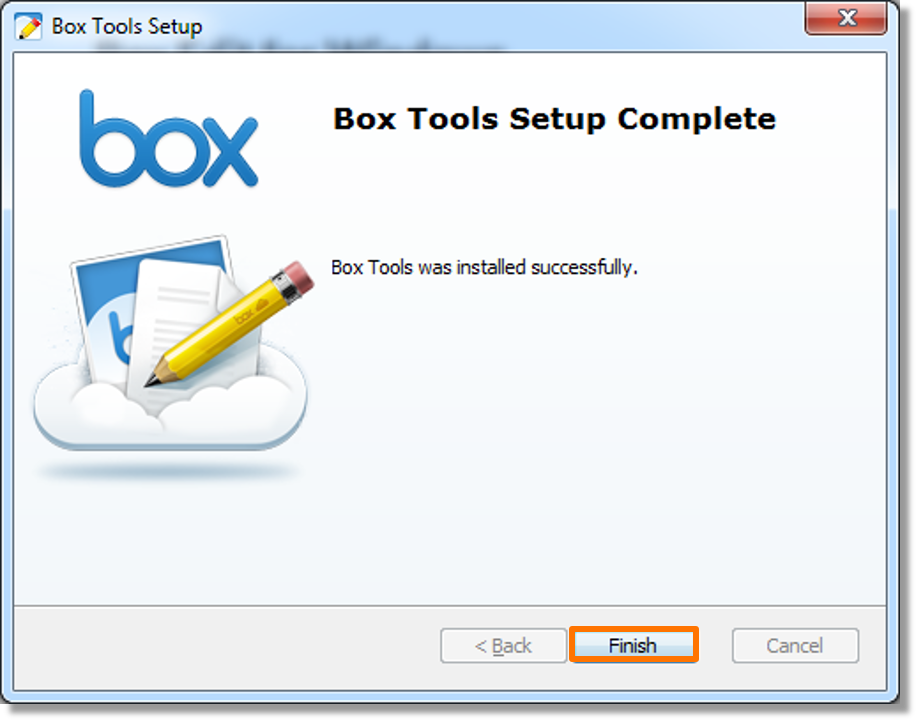Click the shadow beneath the cloud
This screenshot has width=918, height=722.
pos(169,471)
